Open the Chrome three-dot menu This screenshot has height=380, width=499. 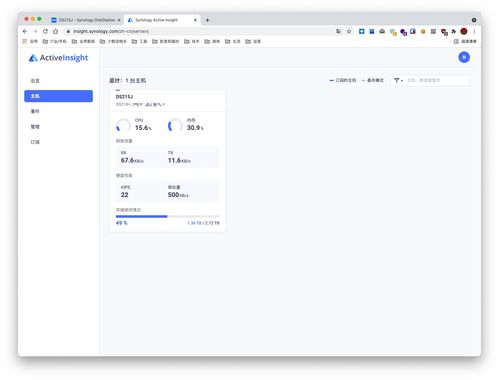coord(474,31)
